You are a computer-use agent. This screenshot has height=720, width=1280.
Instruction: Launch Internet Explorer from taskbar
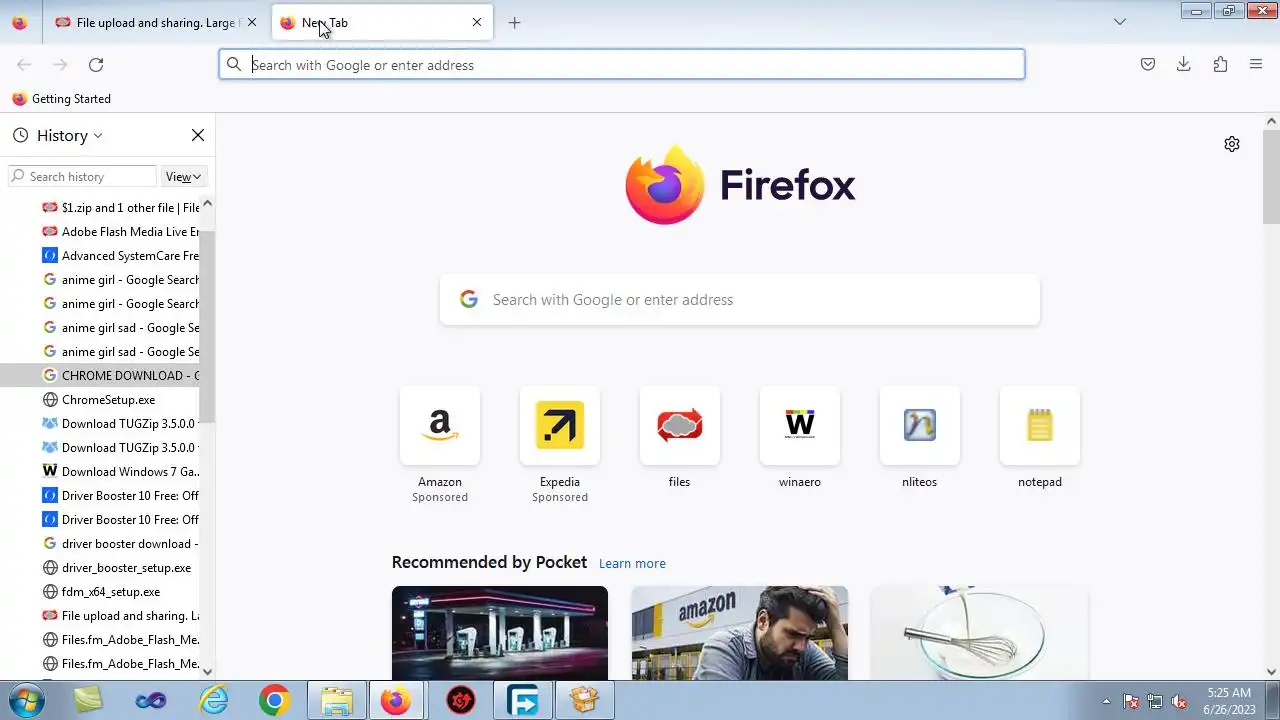coord(213,701)
